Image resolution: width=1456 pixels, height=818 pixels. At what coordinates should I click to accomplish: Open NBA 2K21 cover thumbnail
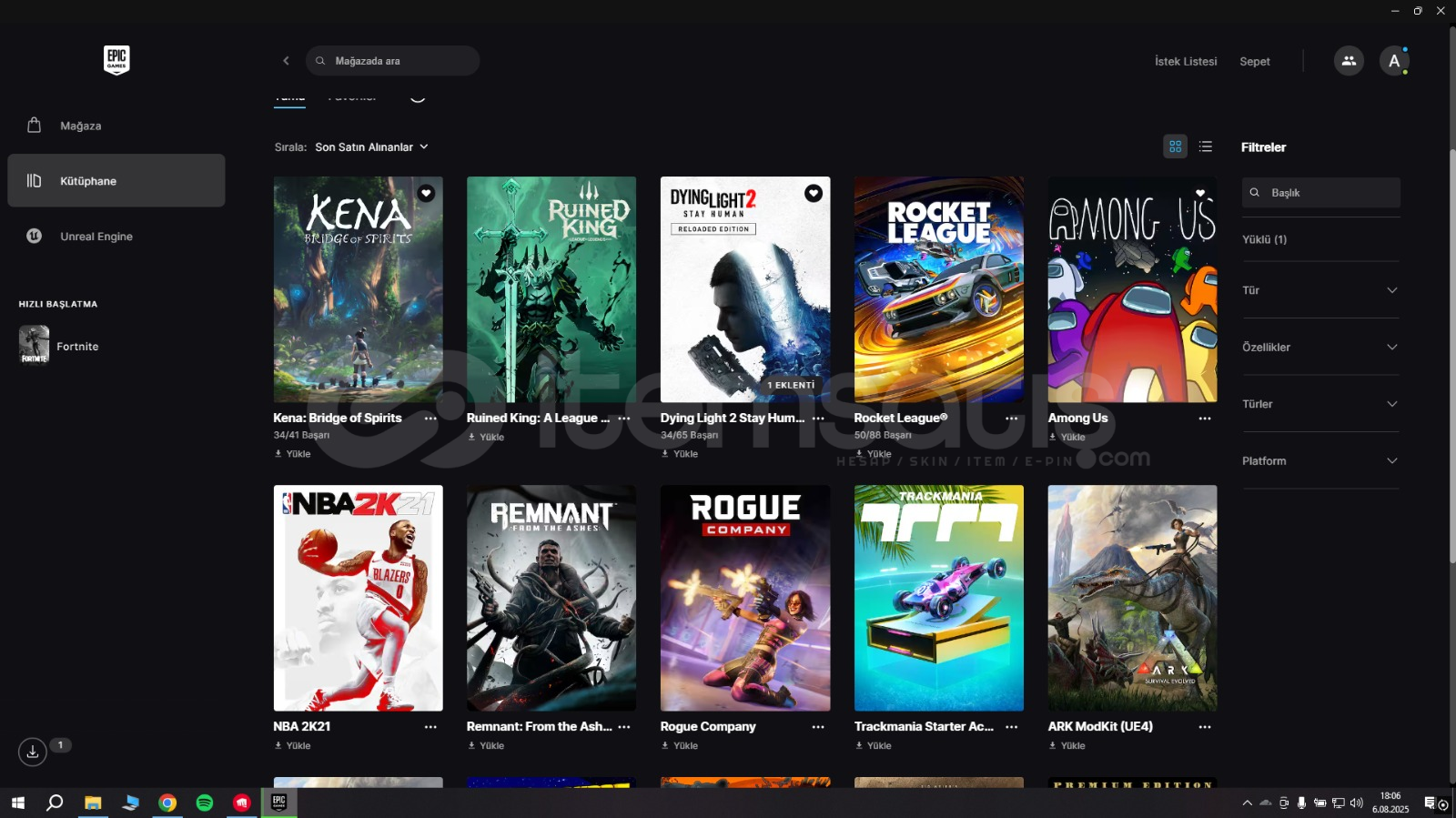[358, 598]
